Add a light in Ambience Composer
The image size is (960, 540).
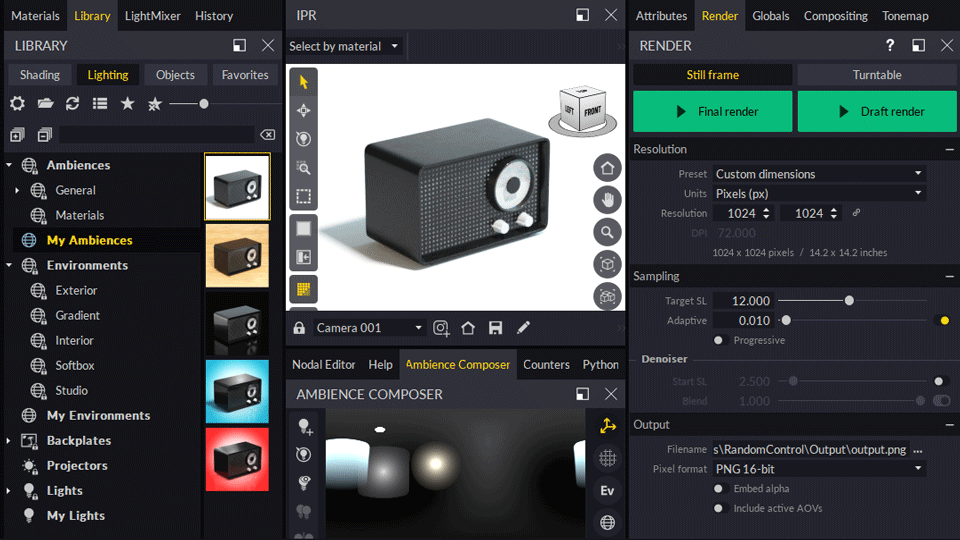(305, 426)
